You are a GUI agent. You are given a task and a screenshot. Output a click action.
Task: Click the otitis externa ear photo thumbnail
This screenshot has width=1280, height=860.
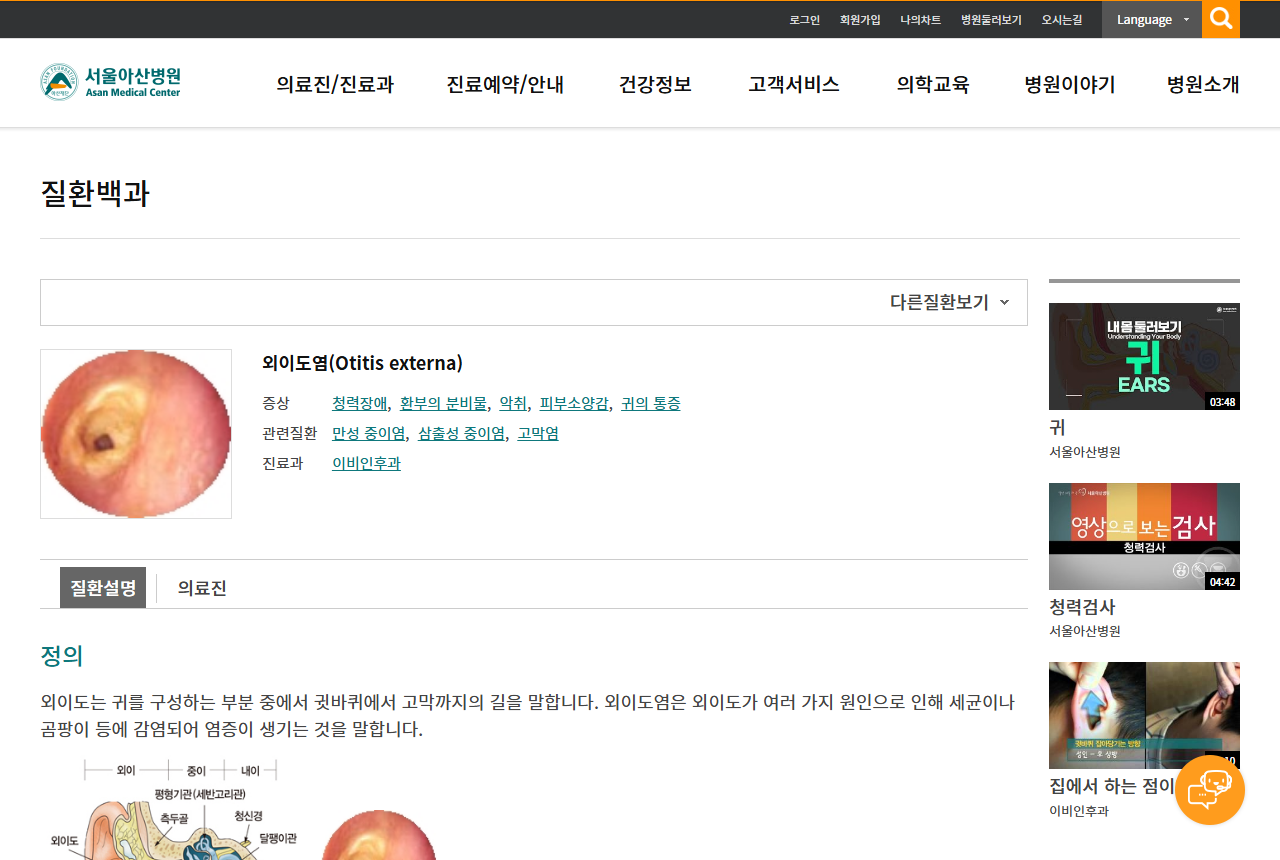(x=136, y=434)
